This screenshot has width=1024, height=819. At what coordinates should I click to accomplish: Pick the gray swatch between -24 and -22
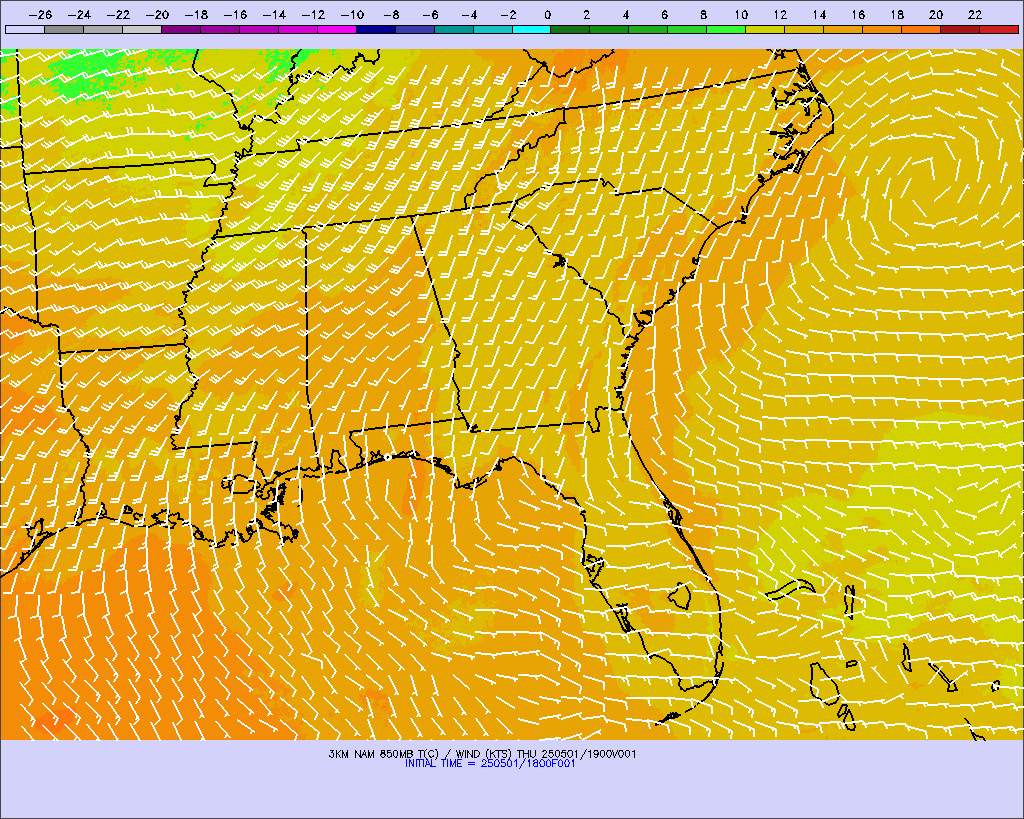pyautogui.click(x=103, y=29)
